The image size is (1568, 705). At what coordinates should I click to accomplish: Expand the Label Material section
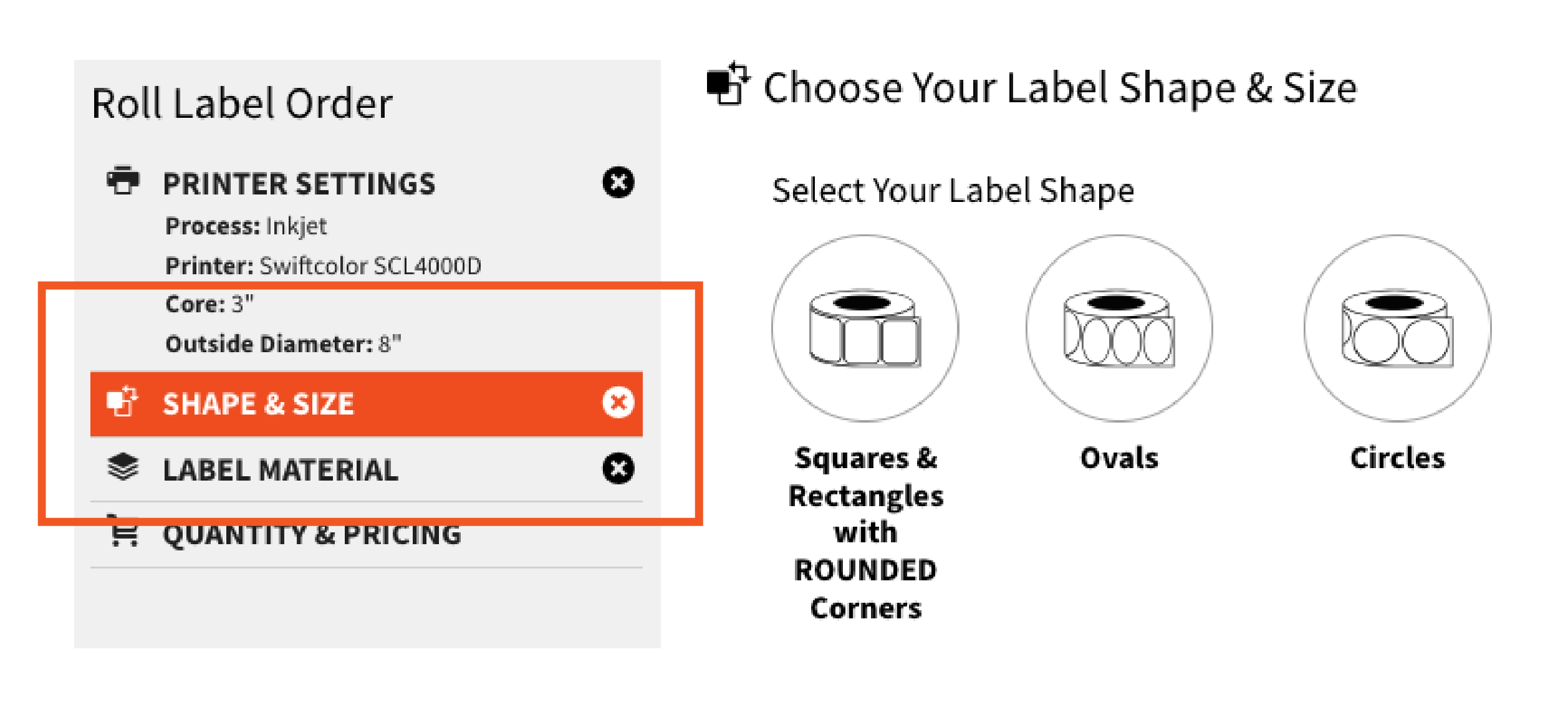pyautogui.click(x=281, y=469)
